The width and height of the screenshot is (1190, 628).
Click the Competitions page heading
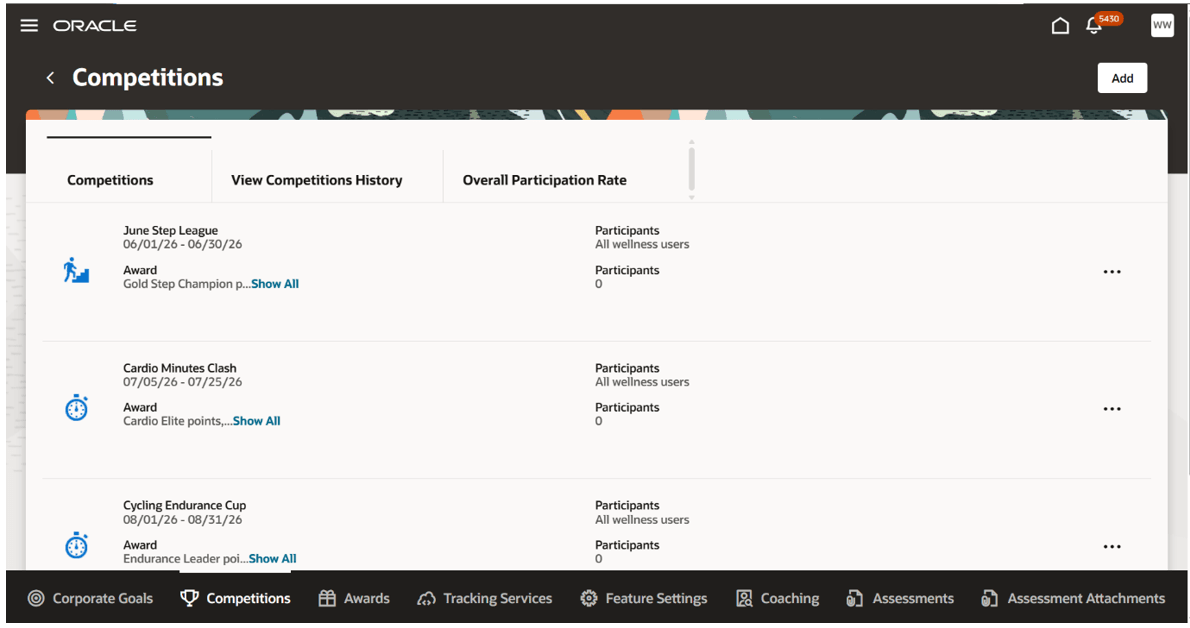(147, 77)
